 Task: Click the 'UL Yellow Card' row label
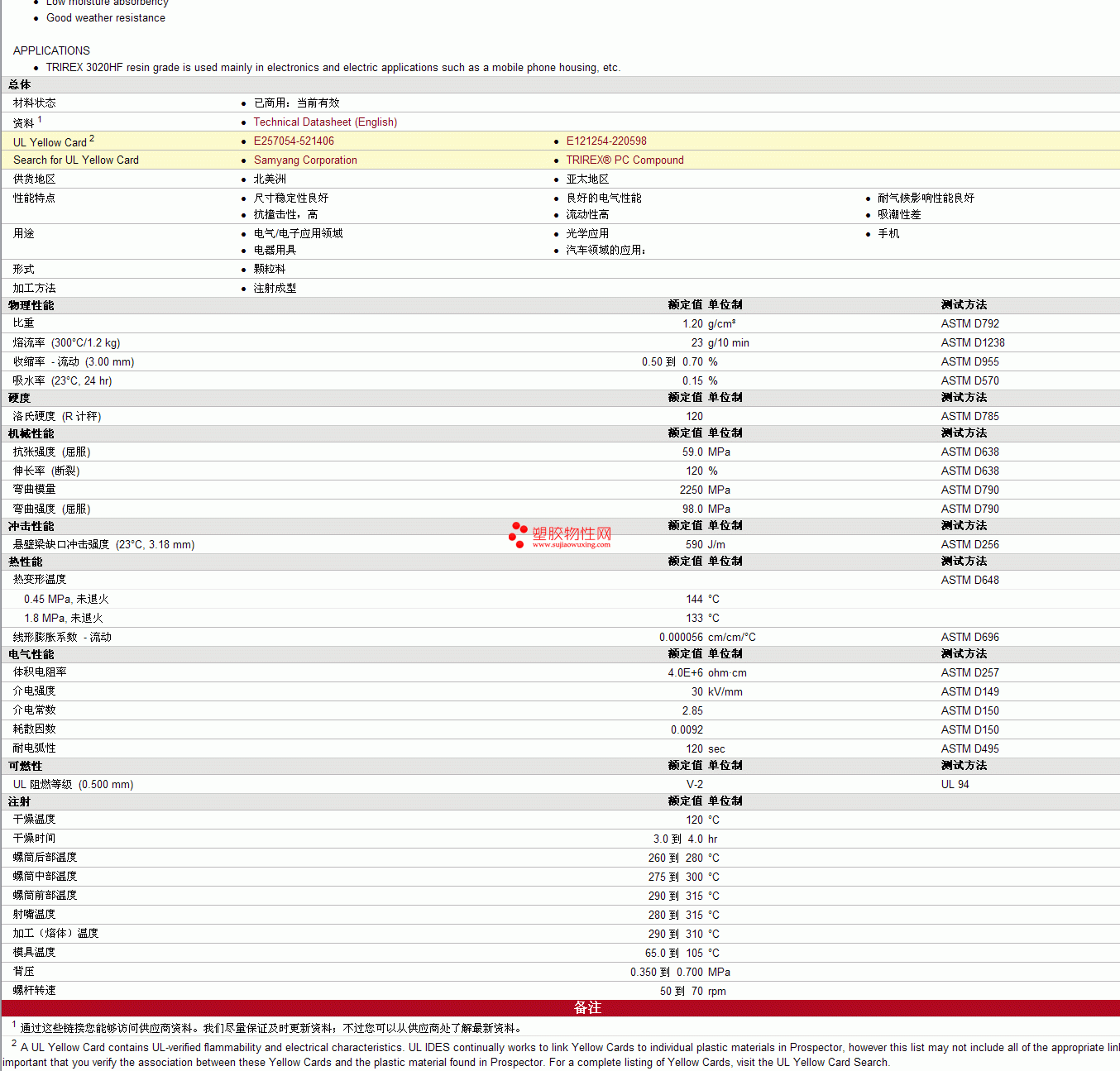point(50,142)
